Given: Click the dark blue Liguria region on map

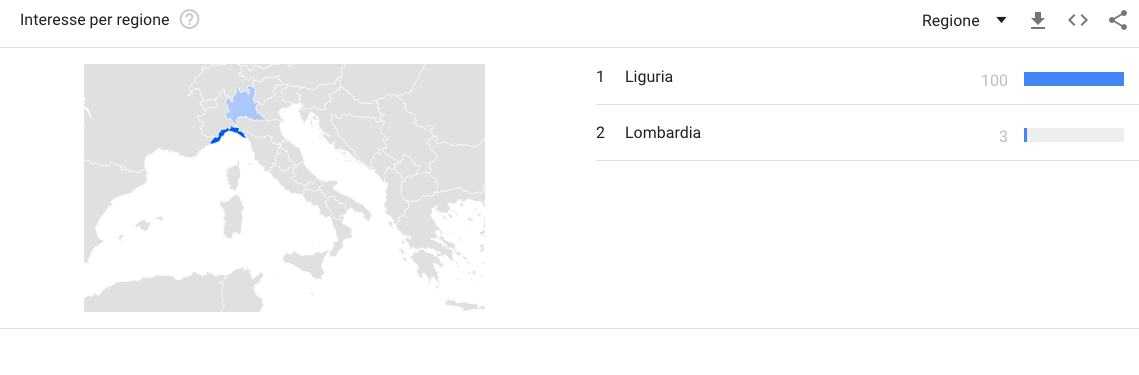Looking at the screenshot, I should pyautogui.click(x=226, y=134).
